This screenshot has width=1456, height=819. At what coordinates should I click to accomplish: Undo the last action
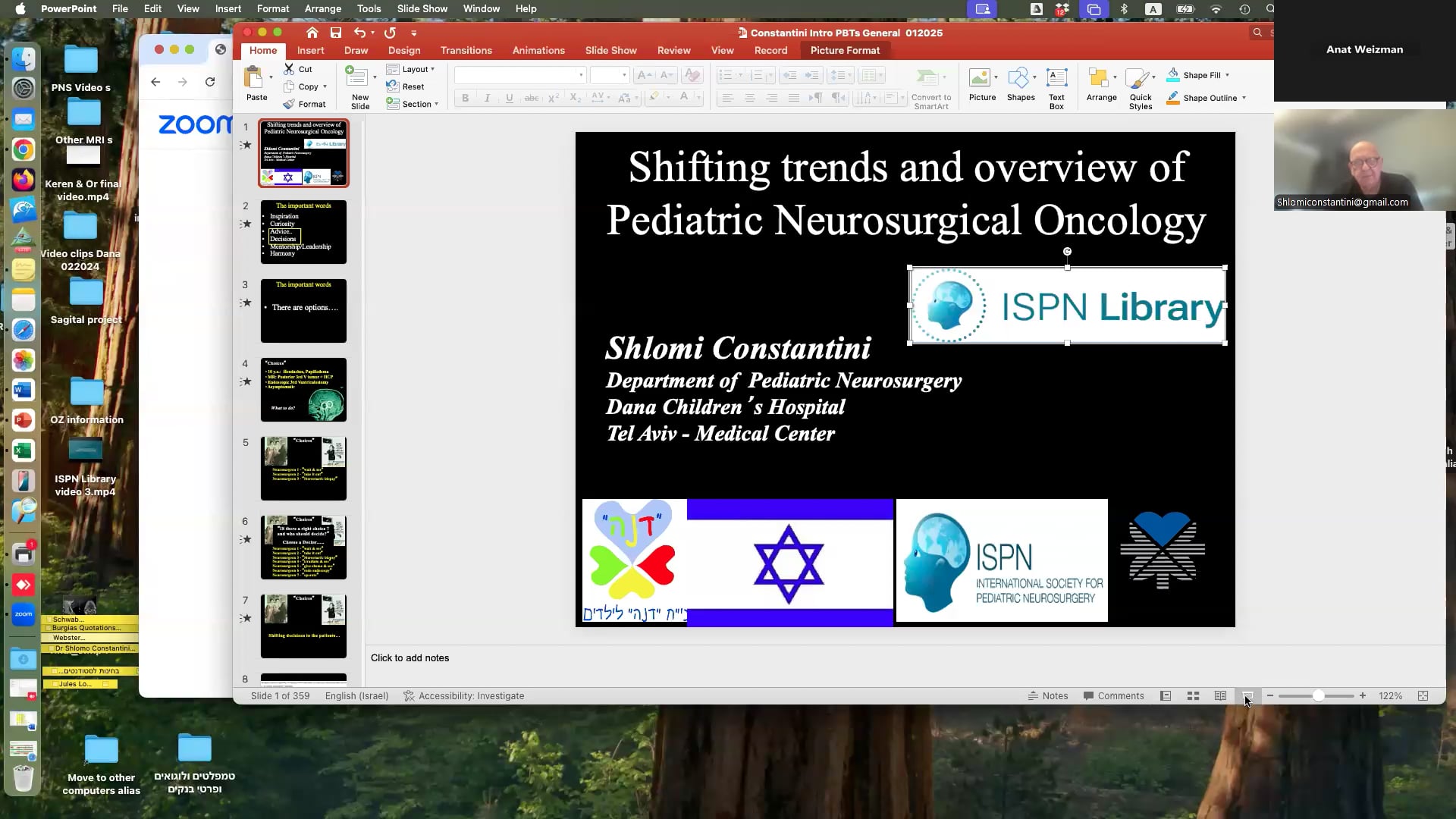pyautogui.click(x=359, y=33)
